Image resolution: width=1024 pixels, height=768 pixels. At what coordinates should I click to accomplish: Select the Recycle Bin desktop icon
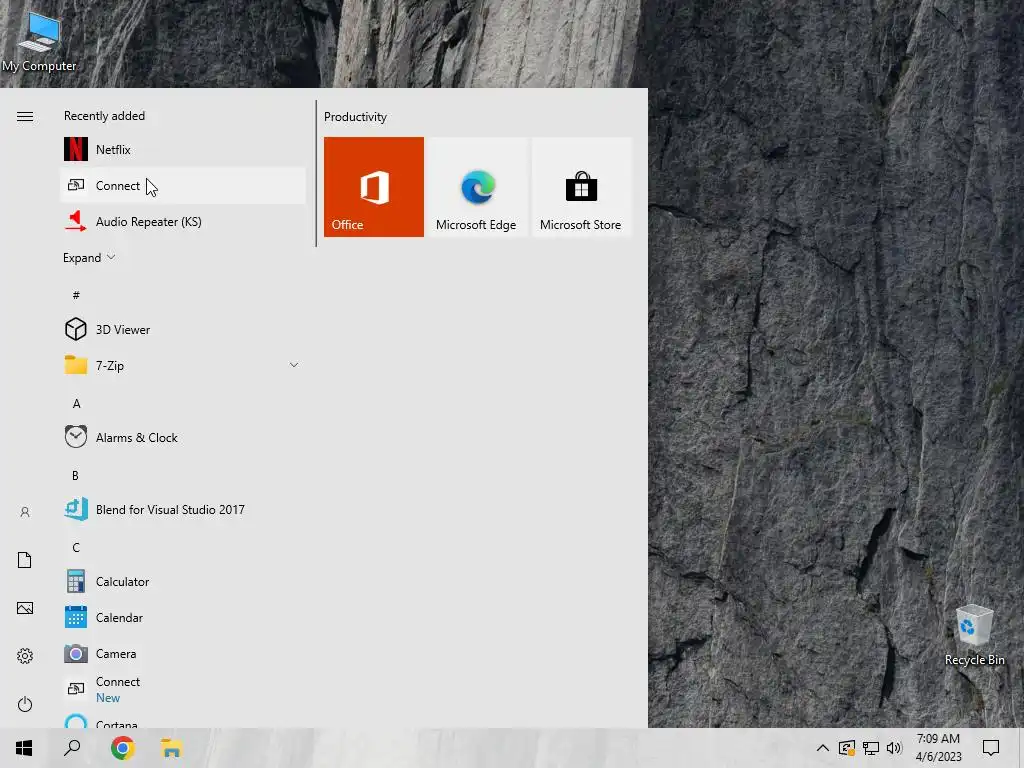coord(974,634)
